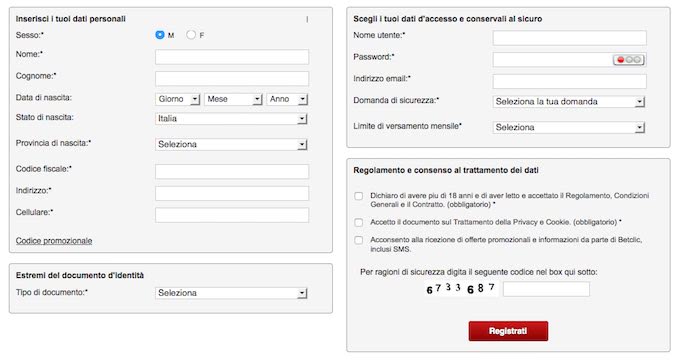Open the Giorno day dropdown

pos(177,99)
